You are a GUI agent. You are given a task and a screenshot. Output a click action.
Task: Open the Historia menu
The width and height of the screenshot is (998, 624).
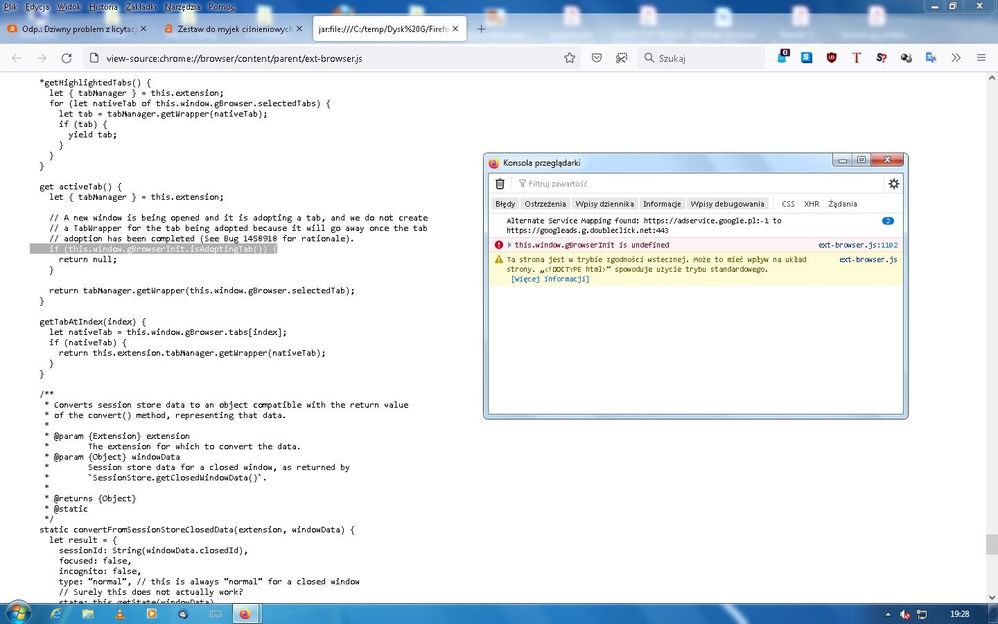[103, 7]
